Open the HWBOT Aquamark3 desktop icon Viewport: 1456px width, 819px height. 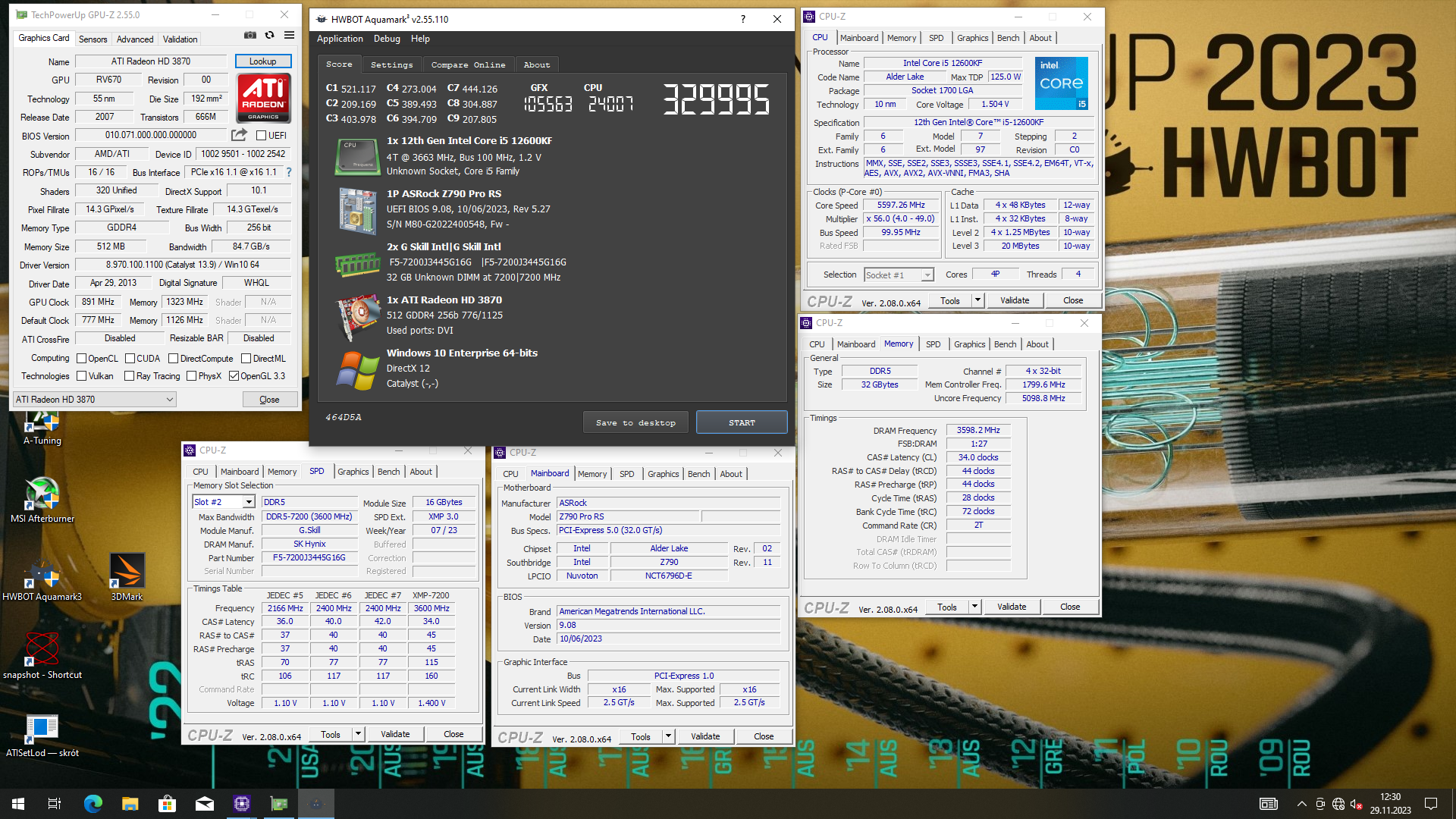[x=42, y=578]
